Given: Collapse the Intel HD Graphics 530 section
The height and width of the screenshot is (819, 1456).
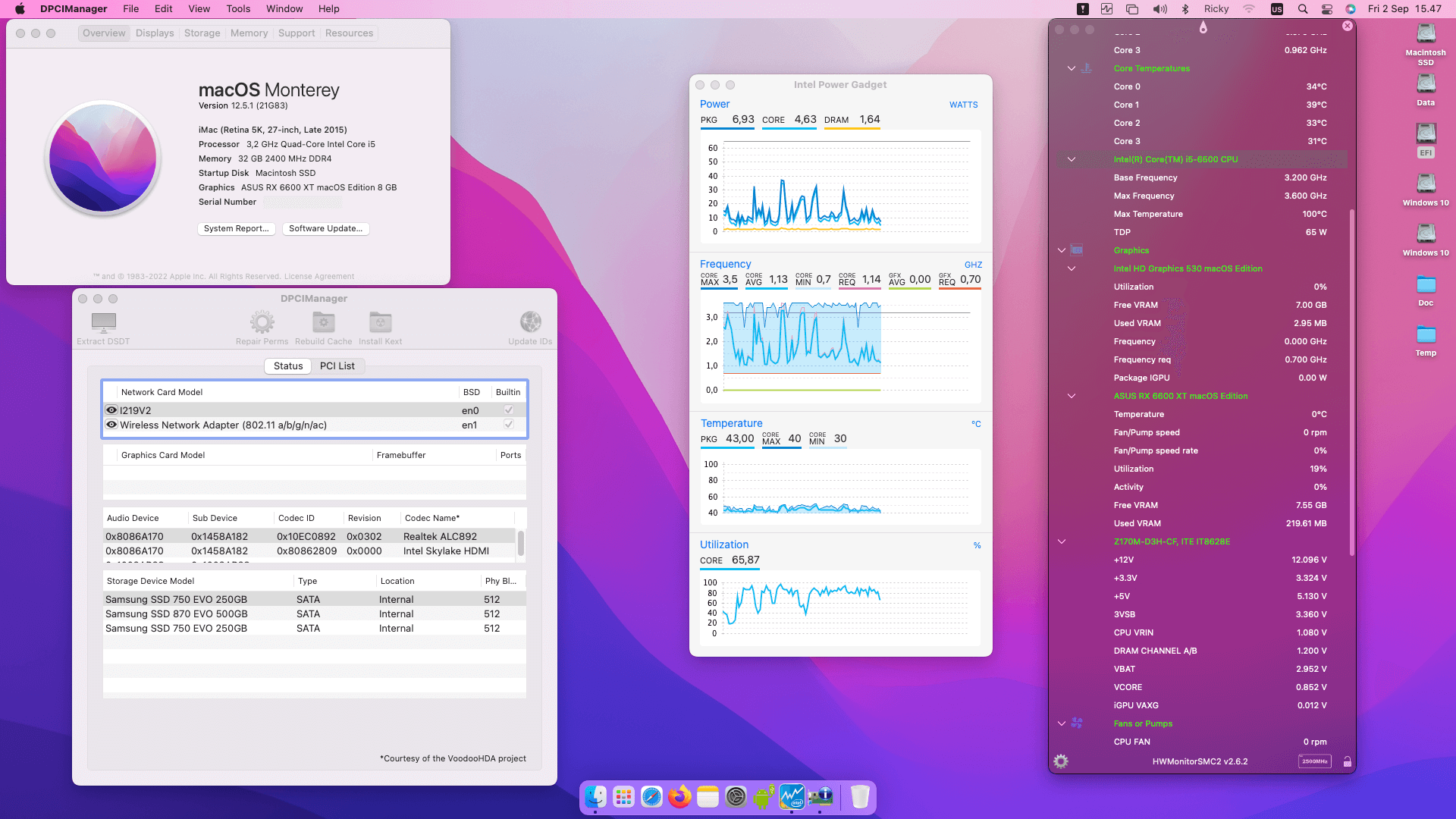Looking at the screenshot, I should pos(1072,268).
